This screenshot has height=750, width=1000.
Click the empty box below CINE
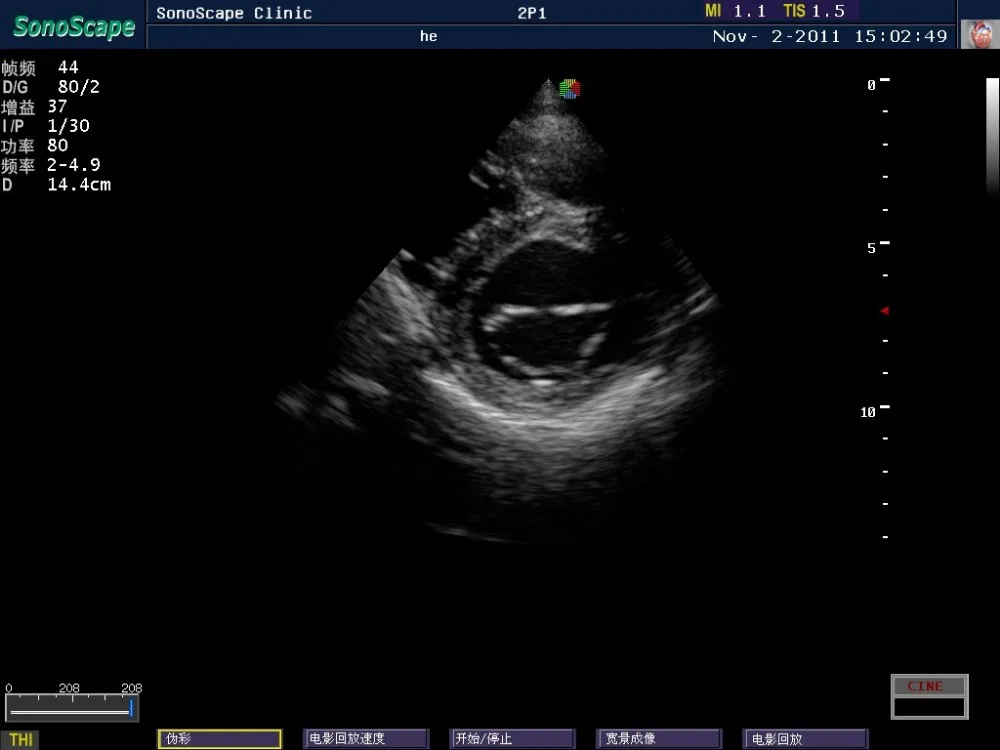pyautogui.click(x=929, y=707)
